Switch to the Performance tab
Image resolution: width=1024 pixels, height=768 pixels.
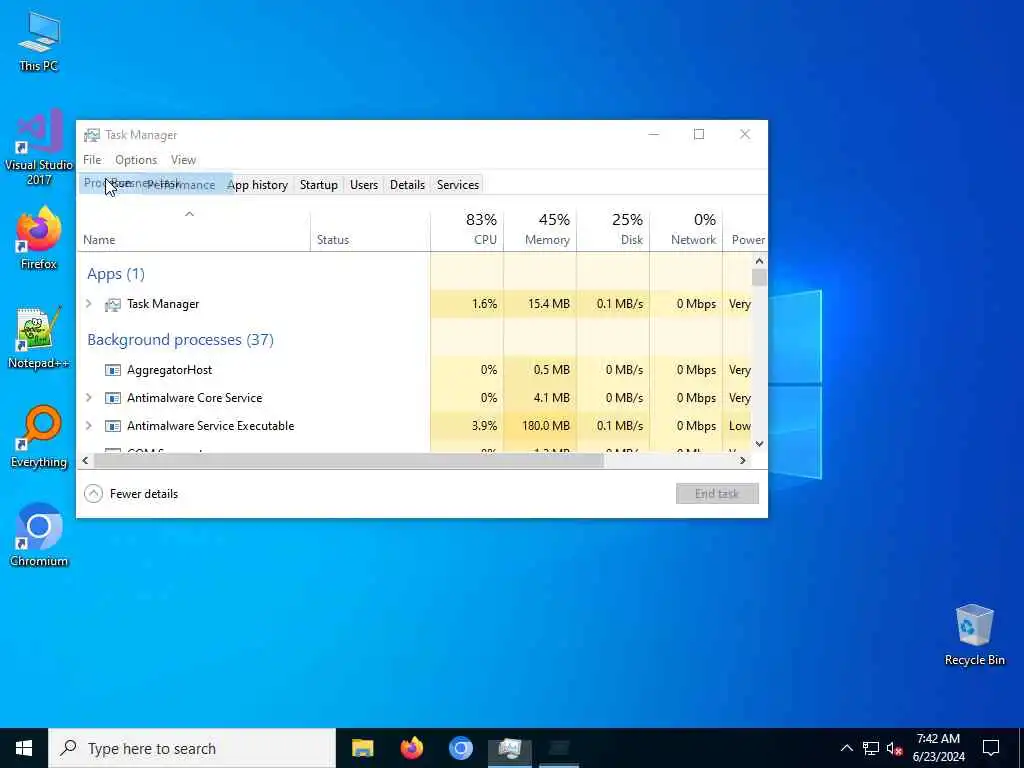181,185
